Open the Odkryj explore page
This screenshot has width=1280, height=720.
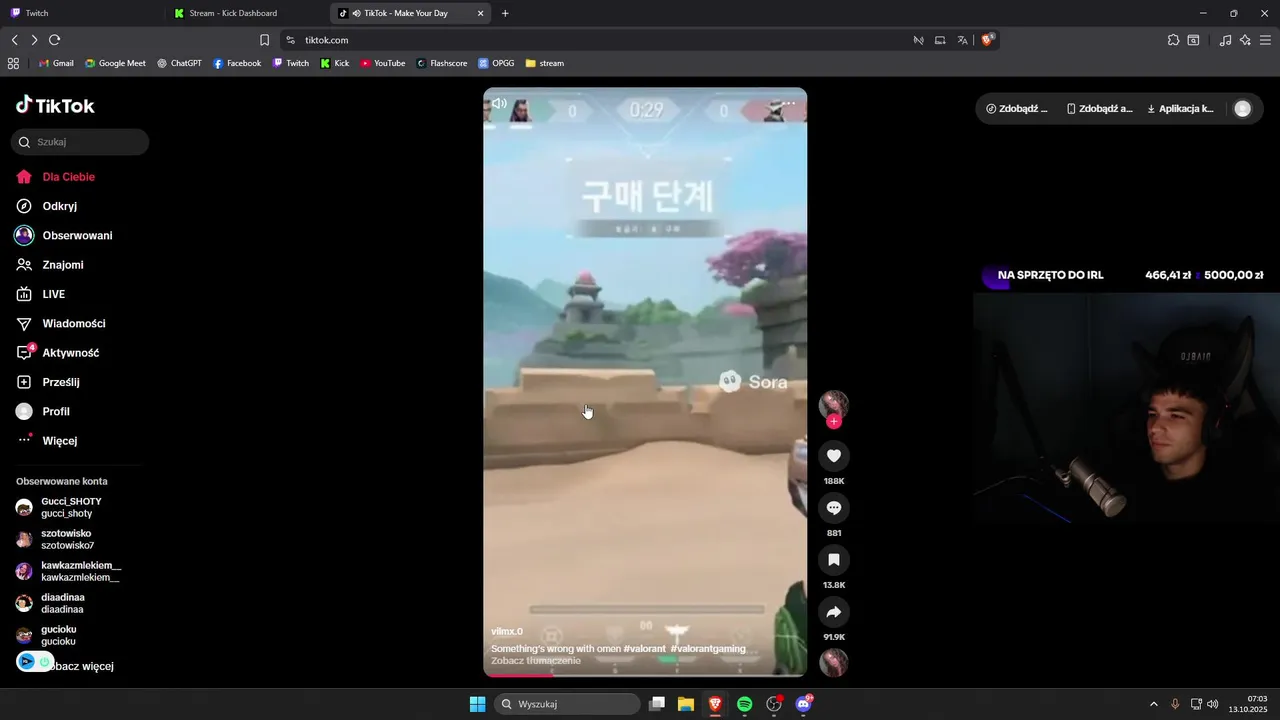59,206
